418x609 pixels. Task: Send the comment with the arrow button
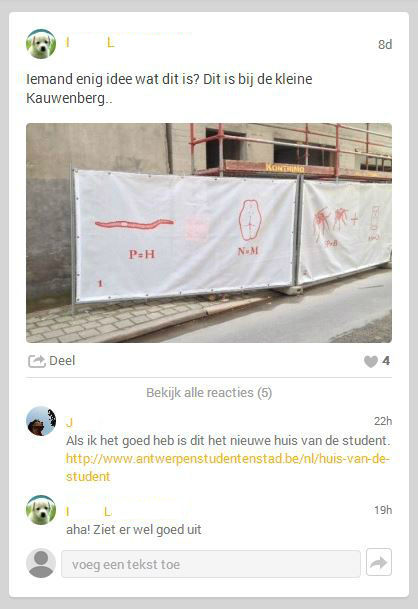click(379, 562)
